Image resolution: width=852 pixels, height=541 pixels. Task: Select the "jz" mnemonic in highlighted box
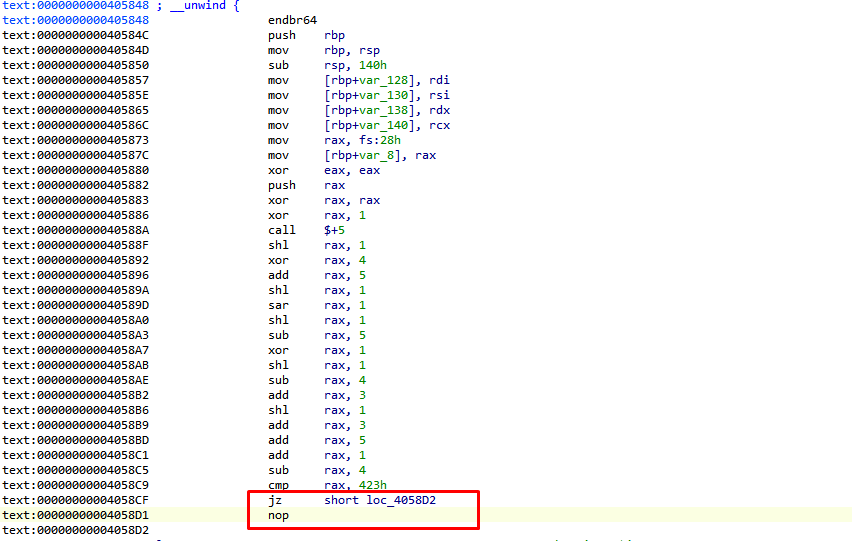(x=275, y=500)
